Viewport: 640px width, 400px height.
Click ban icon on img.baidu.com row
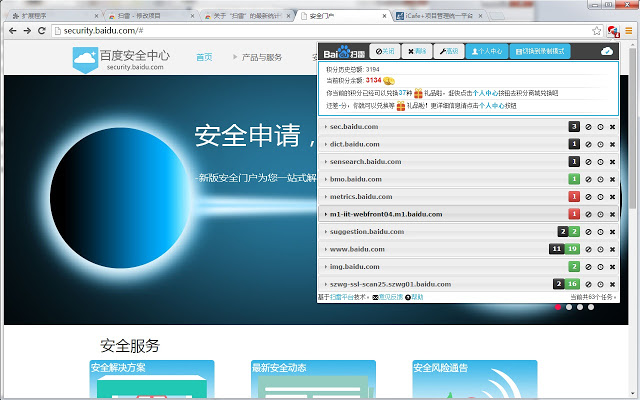click(588, 267)
